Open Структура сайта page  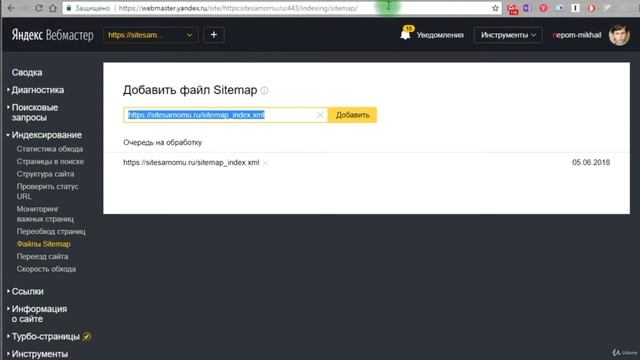point(45,174)
